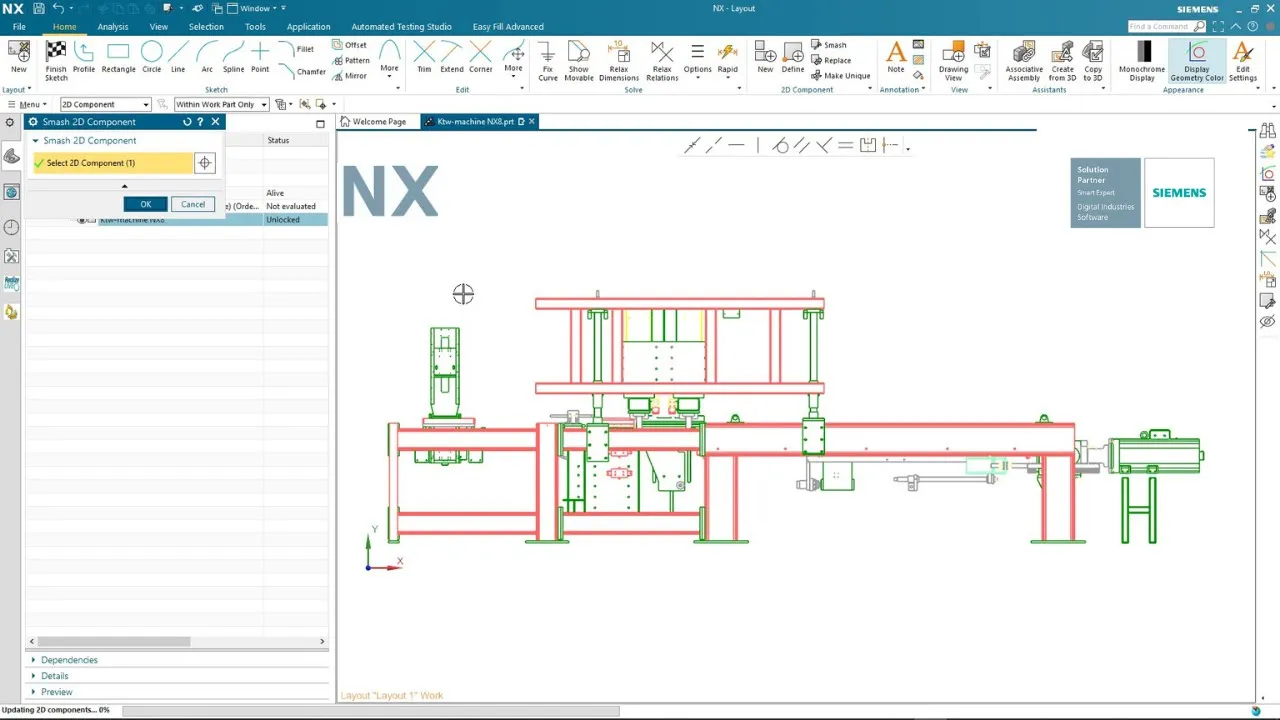Screen dimensions: 1280x720
Task: Open the Easy Fill Advanced tab
Action: click(508, 27)
